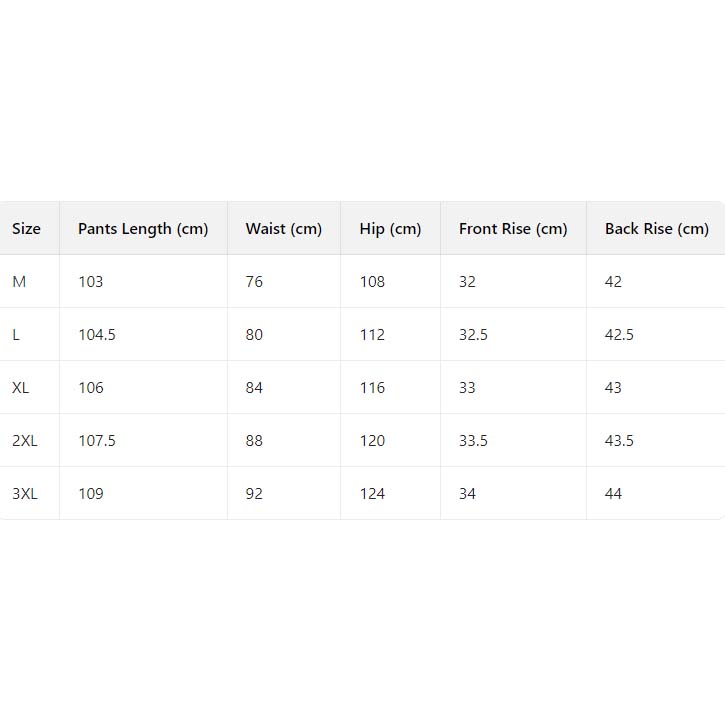Image resolution: width=725 pixels, height=725 pixels.
Task: Click pants length value 109
Action: click(x=91, y=494)
